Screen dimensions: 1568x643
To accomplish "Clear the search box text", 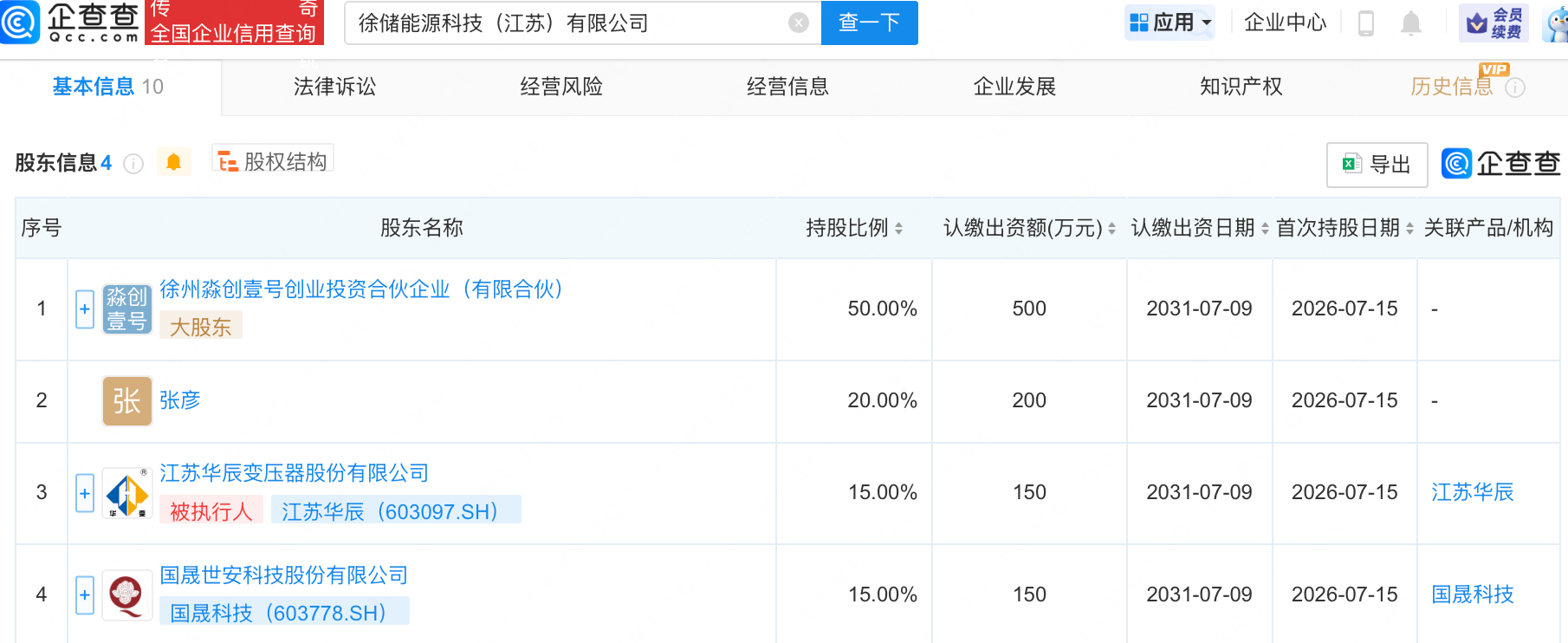I will click(799, 23).
